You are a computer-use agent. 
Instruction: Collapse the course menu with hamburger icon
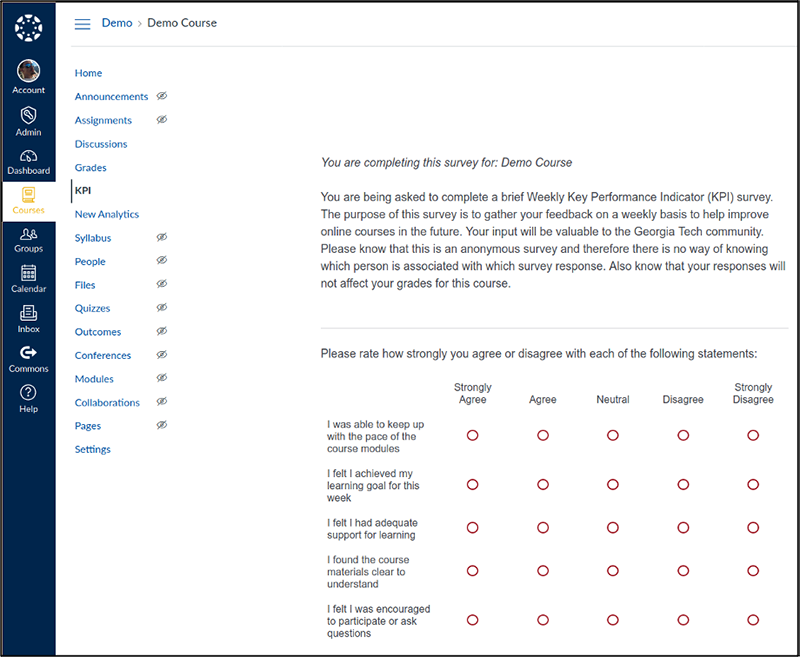83,24
